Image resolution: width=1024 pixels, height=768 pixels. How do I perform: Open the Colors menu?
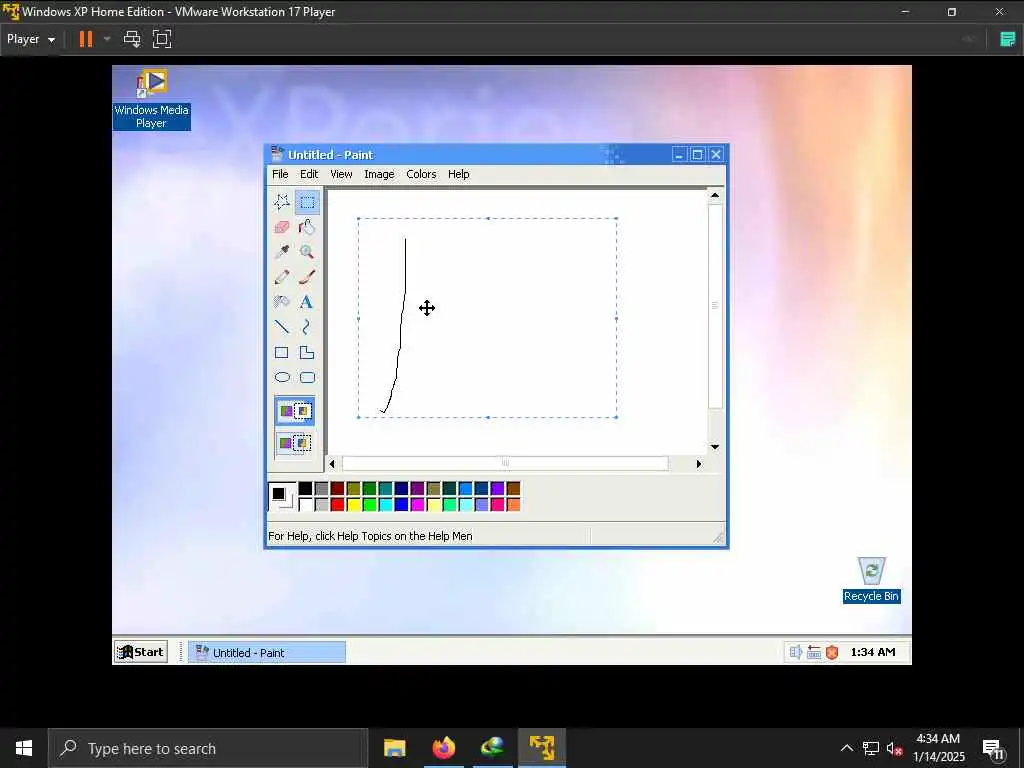(421, 174)
